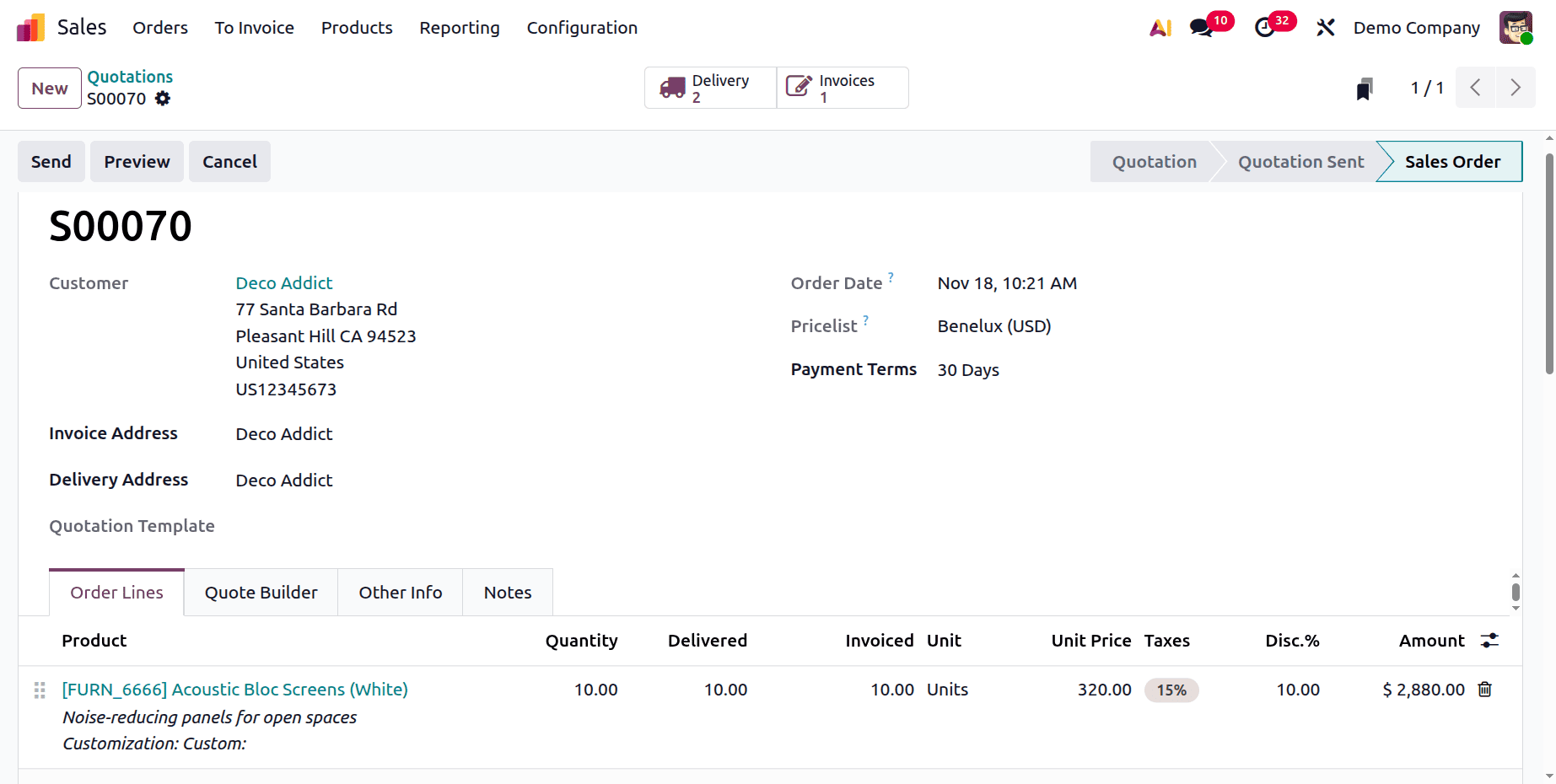Delete the Acoustic Bloc Screens order line
Viewport: 1556px width, 784px height.
coord(1485,690)
